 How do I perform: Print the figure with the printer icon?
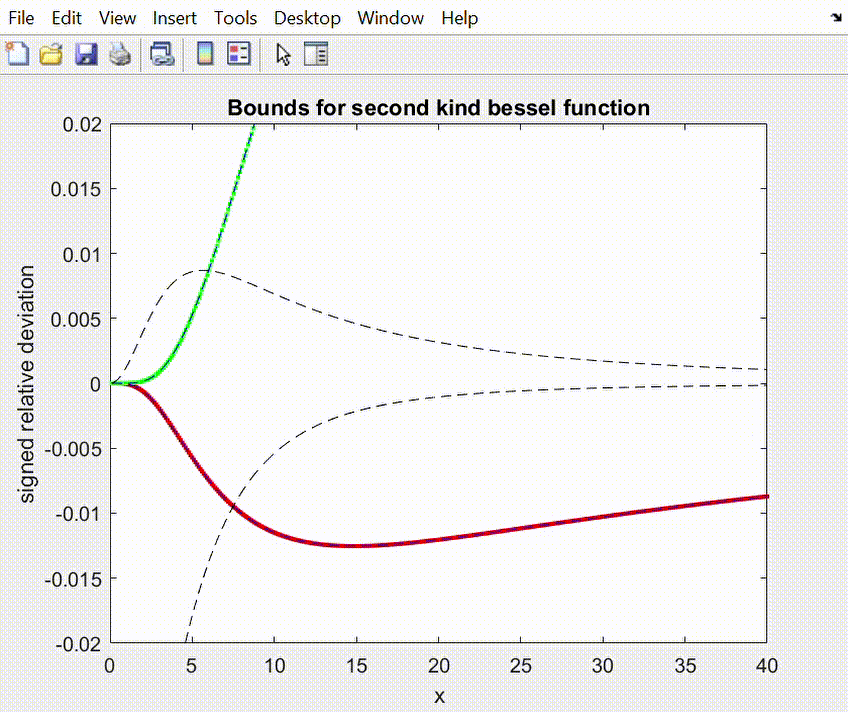pos(120,54)
